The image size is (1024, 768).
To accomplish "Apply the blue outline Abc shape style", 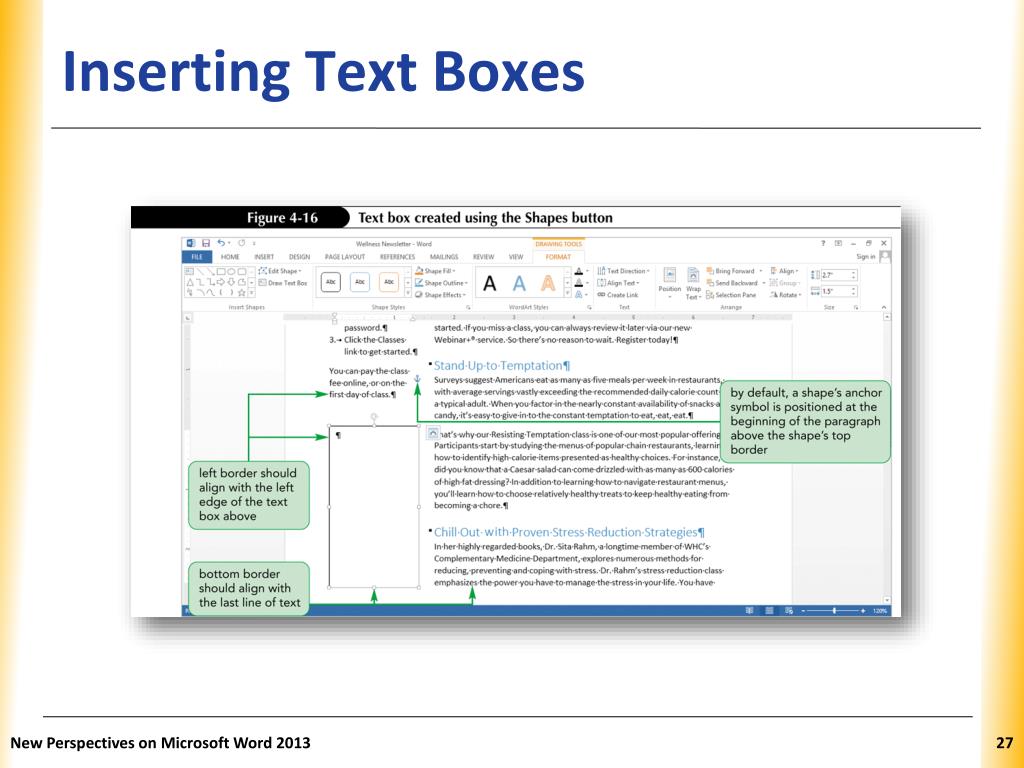I will [360, 282].
